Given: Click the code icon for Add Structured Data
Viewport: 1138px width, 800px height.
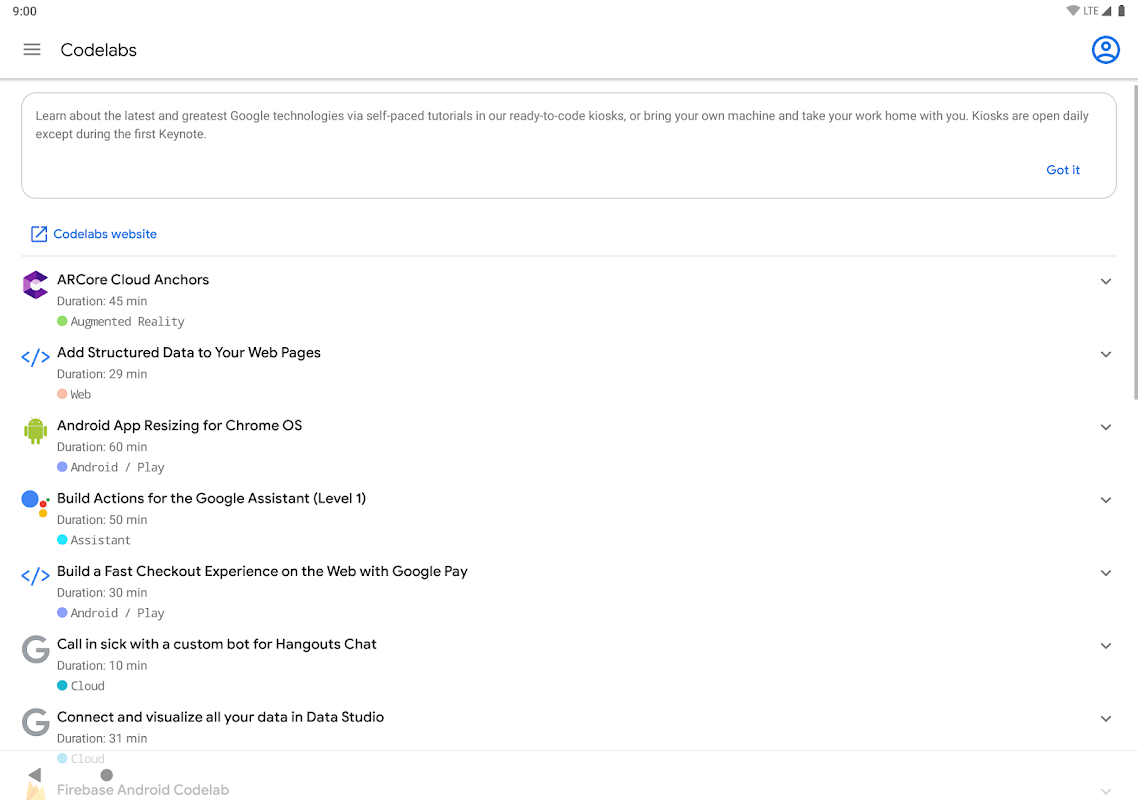Looking at the screenshot, I should point(35,357).
